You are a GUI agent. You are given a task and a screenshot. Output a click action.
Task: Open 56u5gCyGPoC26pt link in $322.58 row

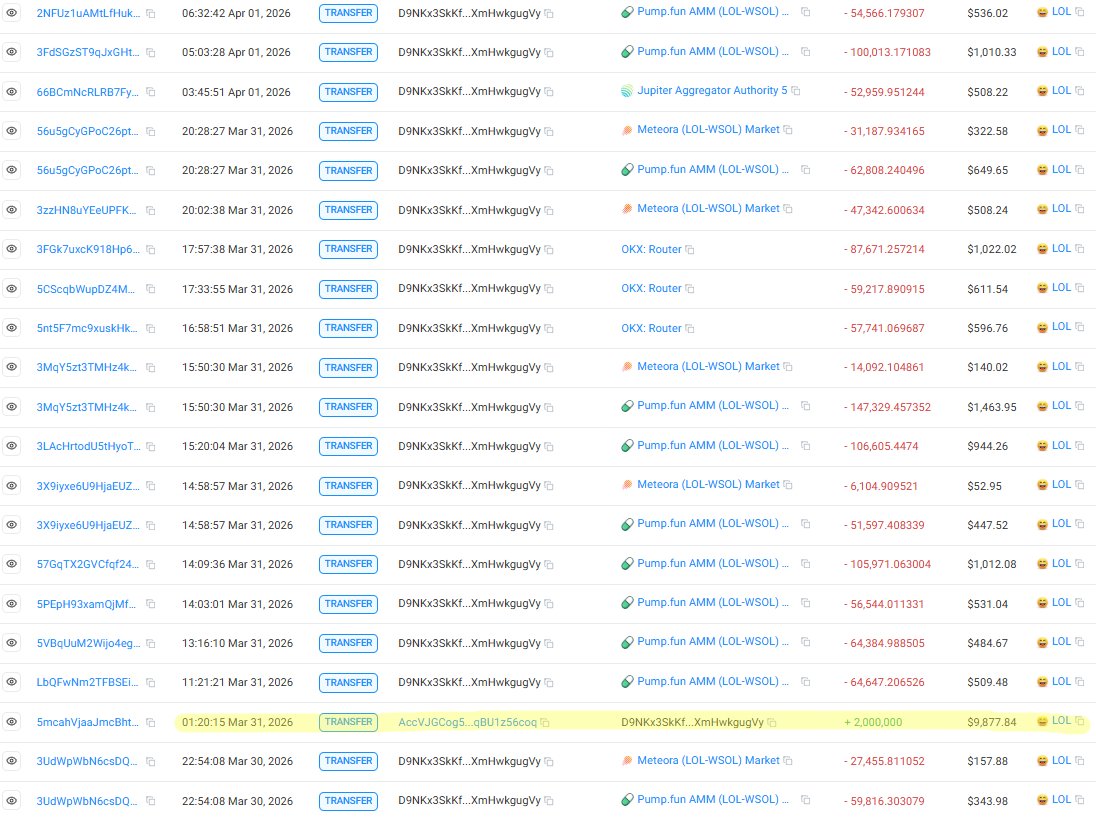point(87,131)
